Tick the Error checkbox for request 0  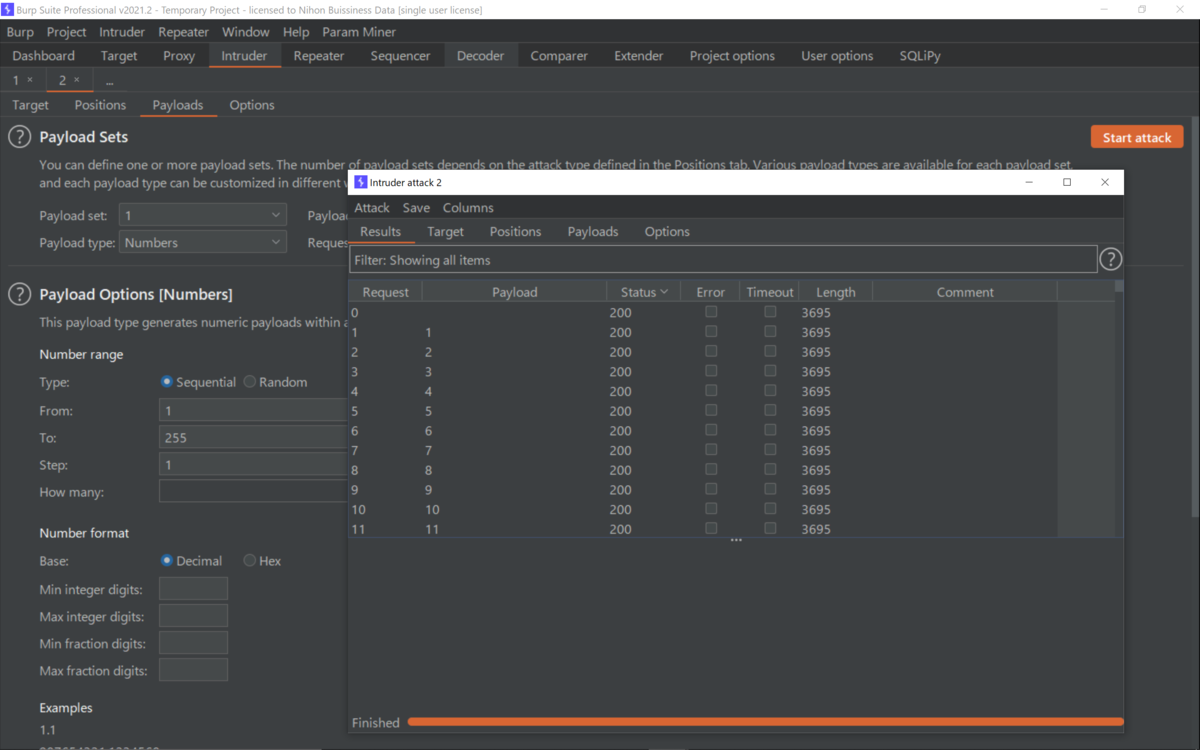pyautogui.click(x=711, y=312)
